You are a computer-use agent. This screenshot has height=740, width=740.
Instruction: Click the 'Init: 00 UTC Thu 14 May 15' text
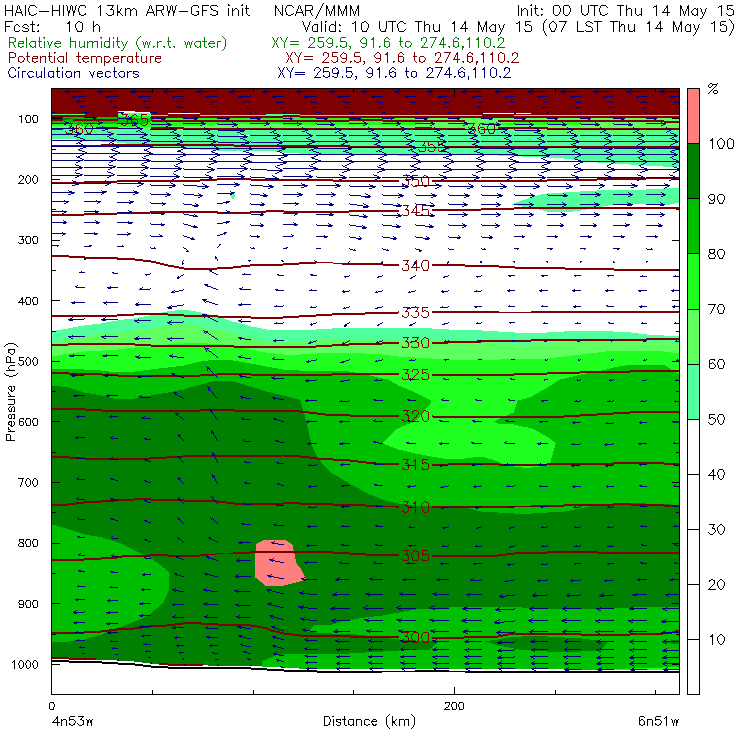coord(625,10)
